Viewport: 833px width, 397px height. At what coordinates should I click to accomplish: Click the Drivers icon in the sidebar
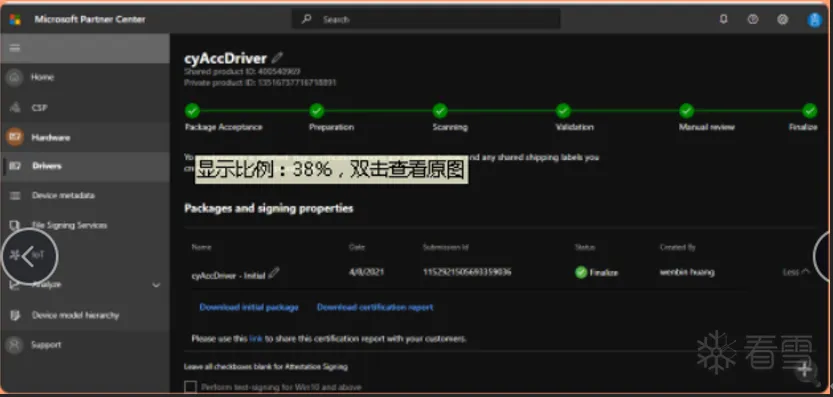click(15, 166)
